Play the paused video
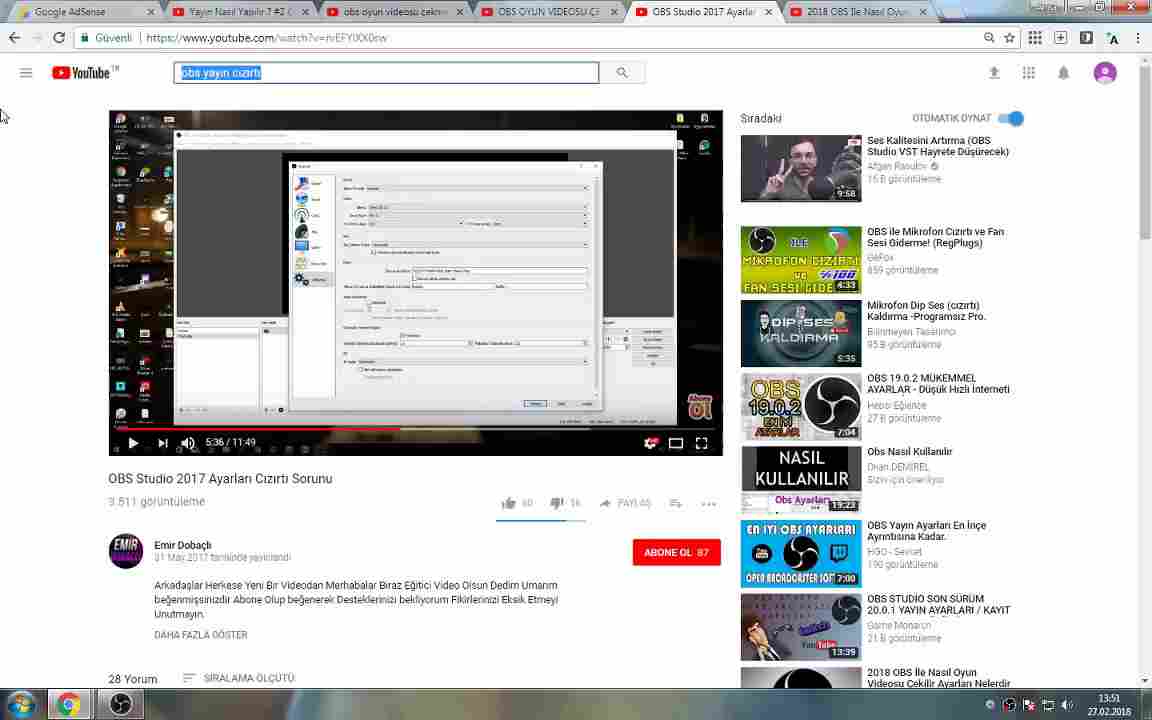Viewport: 1152px width, 720px height. pos(133,443)
